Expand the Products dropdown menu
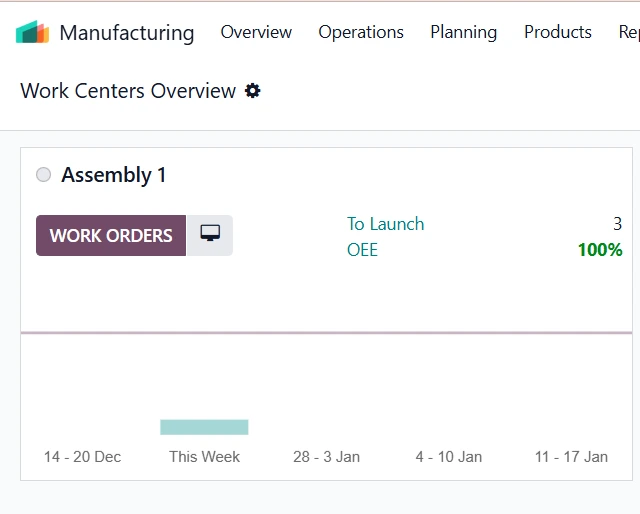Screen dimensions: 640x514 click(557, 32)
